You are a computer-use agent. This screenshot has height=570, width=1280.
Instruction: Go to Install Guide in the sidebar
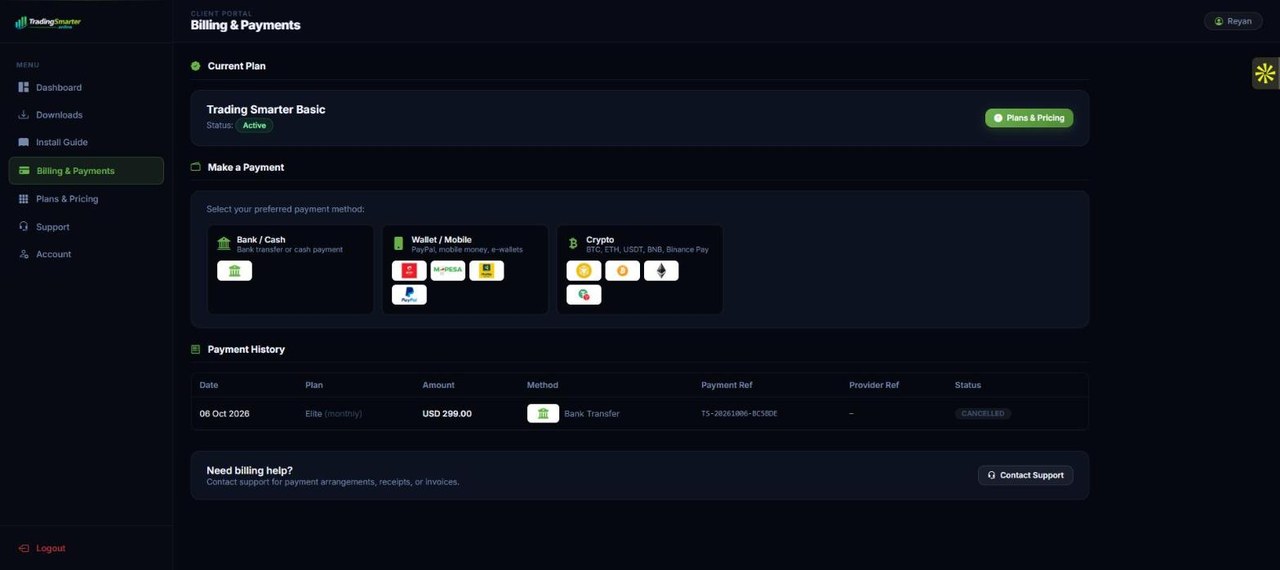(x=86, y=142)
